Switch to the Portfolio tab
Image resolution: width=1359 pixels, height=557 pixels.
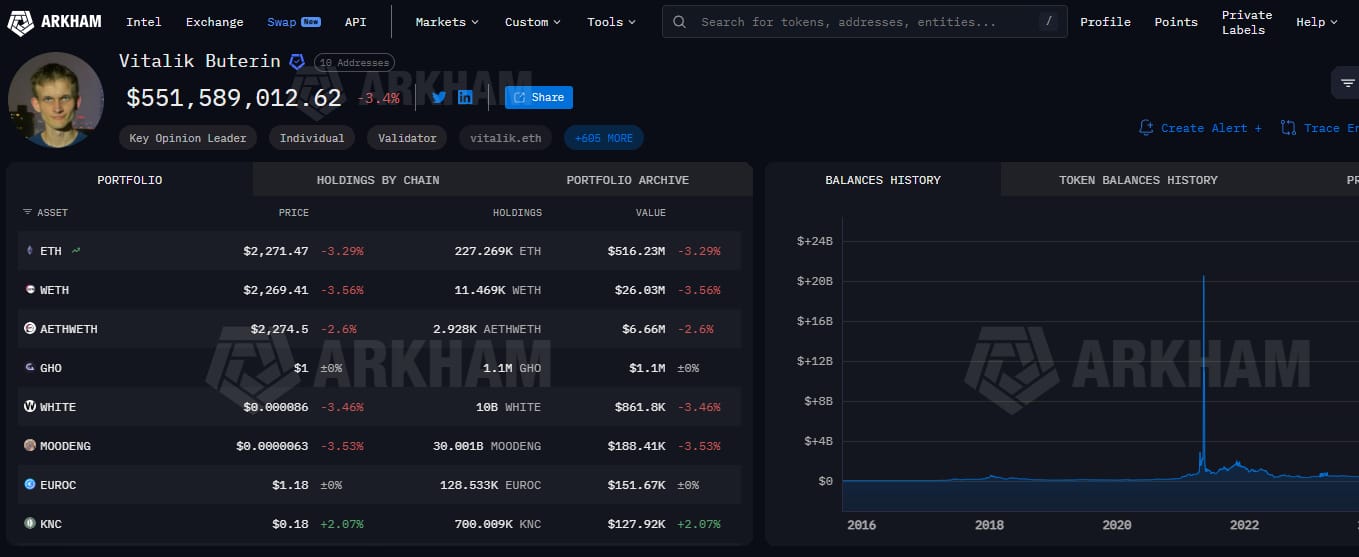pyautogui.click(x=130, y=180)
